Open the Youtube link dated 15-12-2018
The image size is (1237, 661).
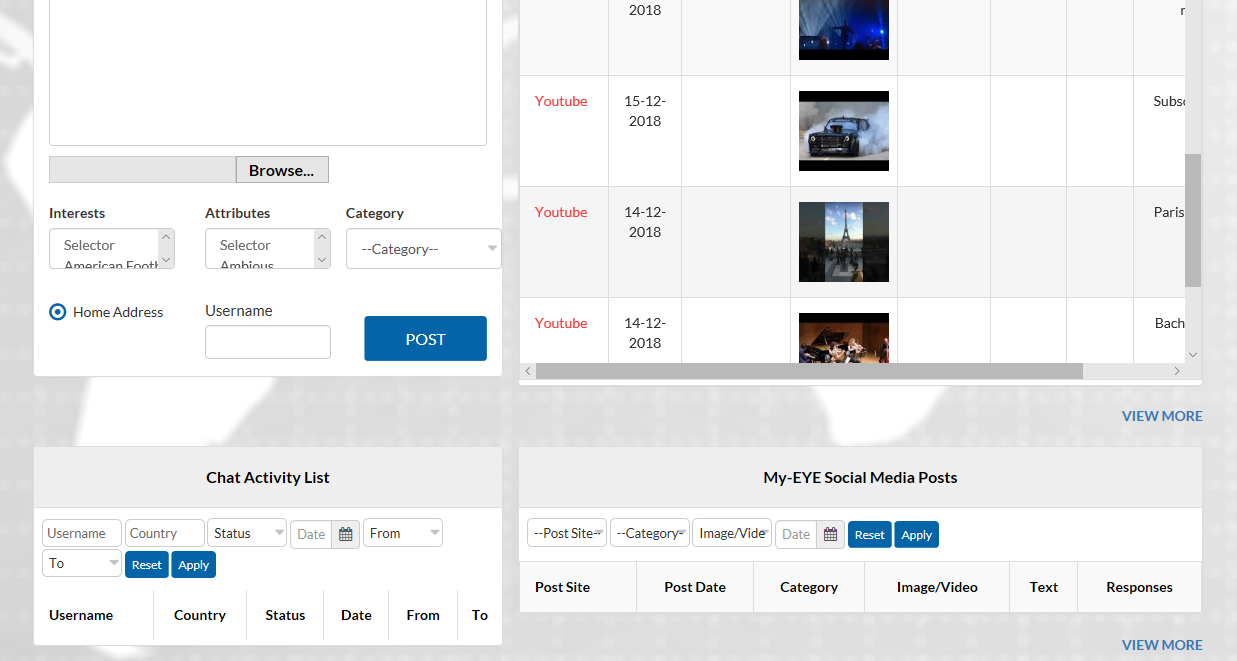561,101
